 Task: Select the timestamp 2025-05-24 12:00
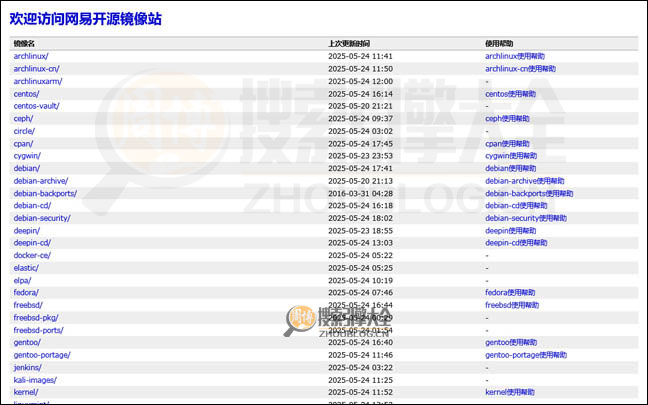(360, 81)
